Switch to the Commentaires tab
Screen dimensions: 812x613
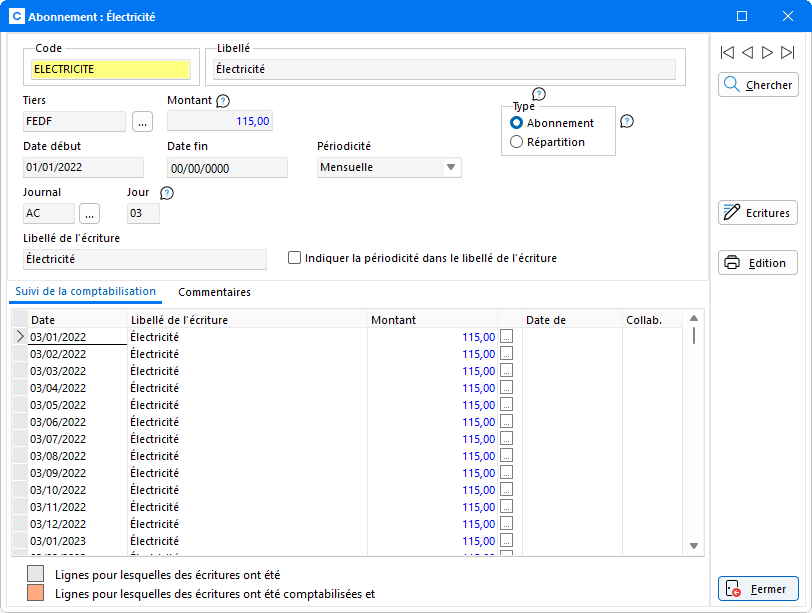214,292
